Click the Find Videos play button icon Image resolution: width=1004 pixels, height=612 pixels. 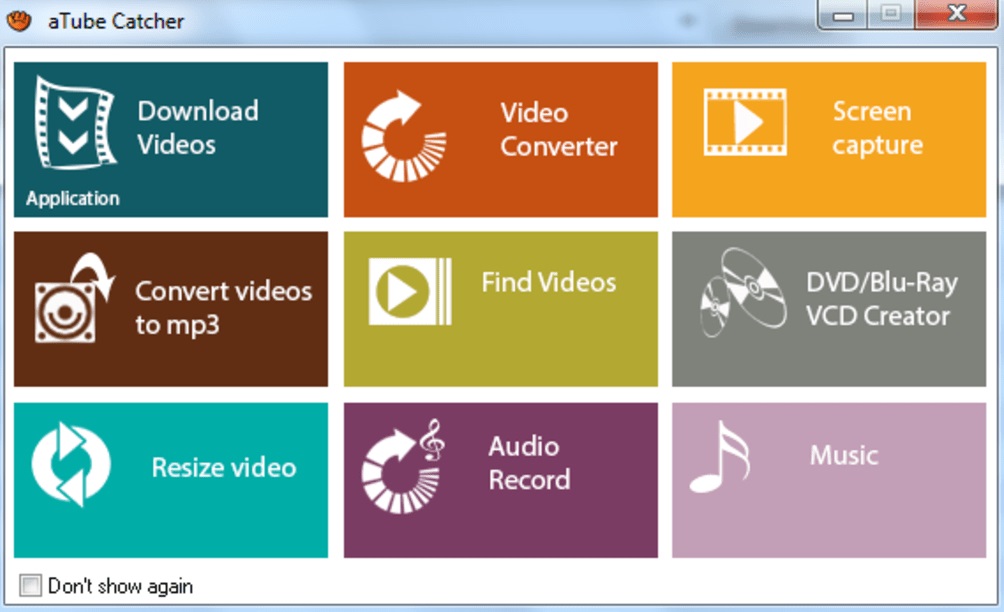click(x=410, y=291)
